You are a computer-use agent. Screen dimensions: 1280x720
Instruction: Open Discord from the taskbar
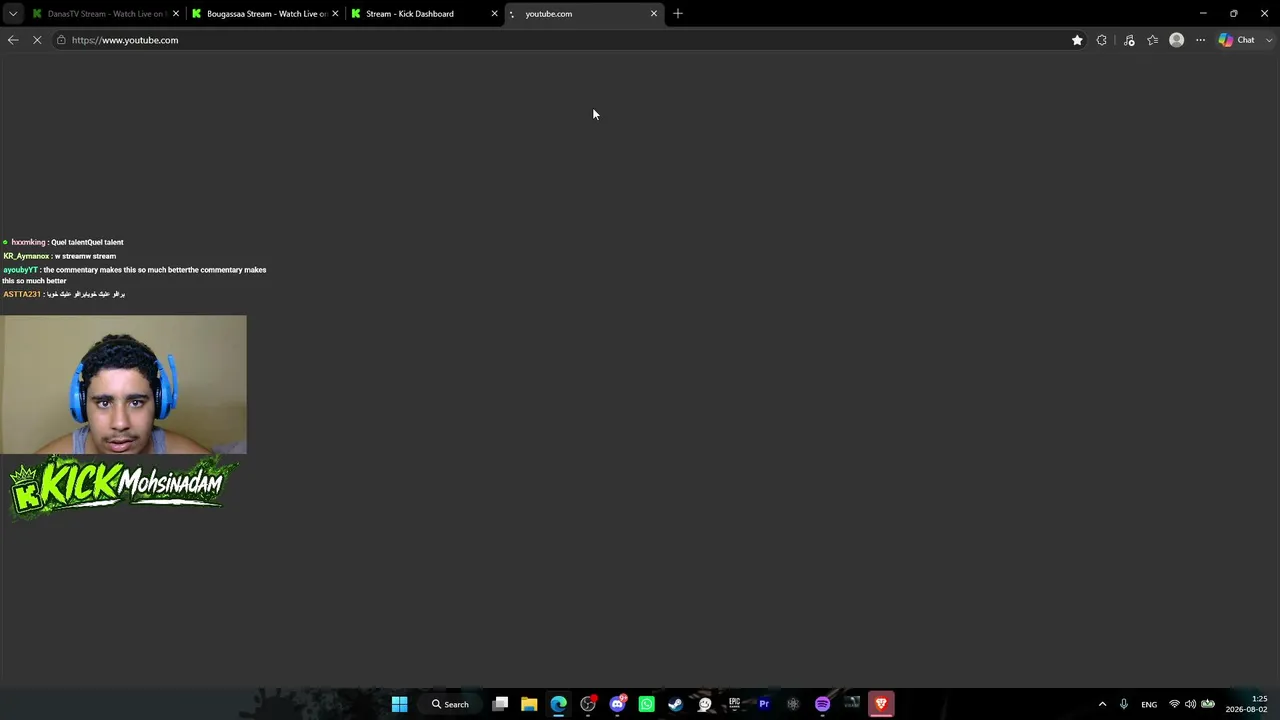click(x=617, y=704)
